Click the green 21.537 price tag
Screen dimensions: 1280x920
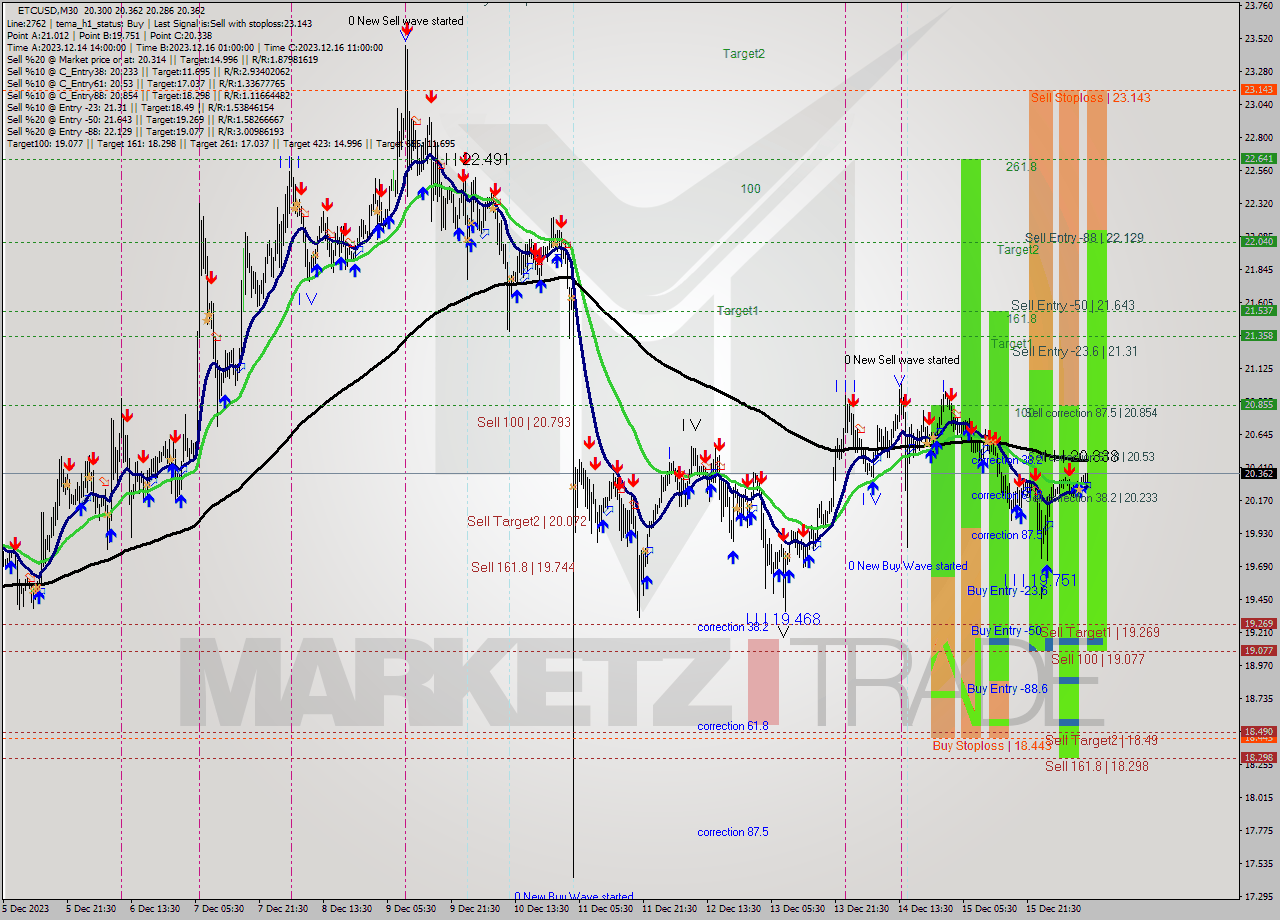tap(1259, 310)
